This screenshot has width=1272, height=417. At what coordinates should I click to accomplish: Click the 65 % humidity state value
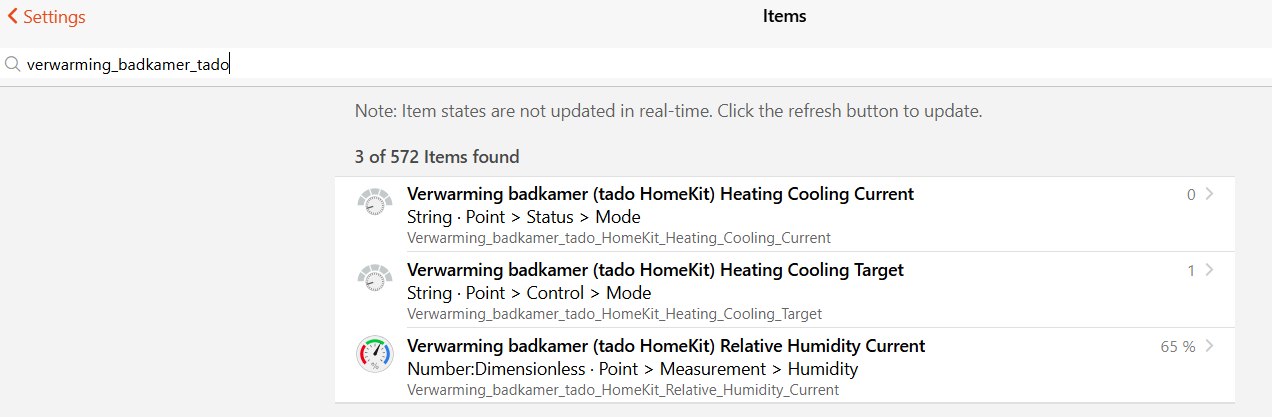[x=1178, y=347]
